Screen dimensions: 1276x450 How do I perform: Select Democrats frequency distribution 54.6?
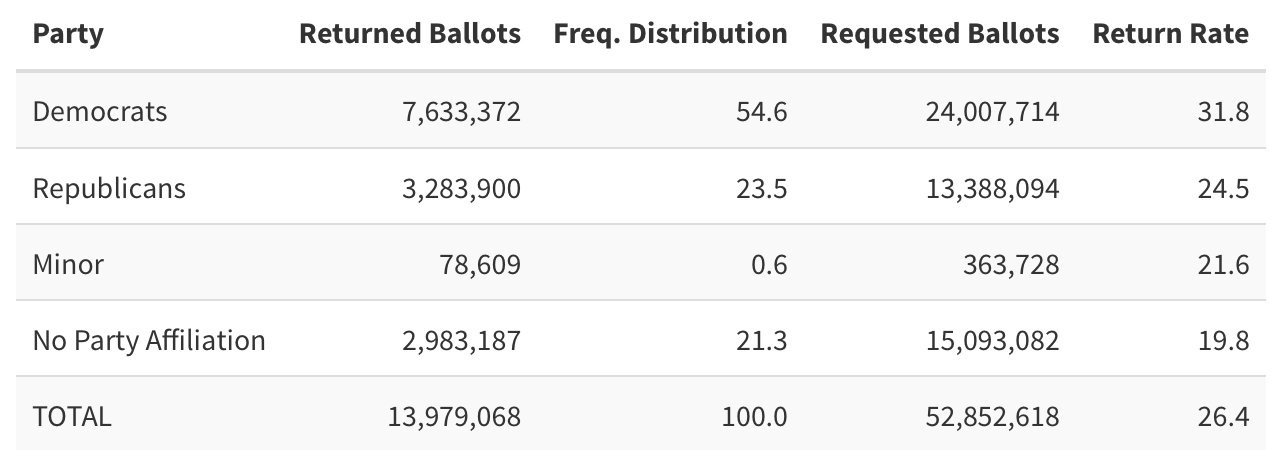[763, 111]
